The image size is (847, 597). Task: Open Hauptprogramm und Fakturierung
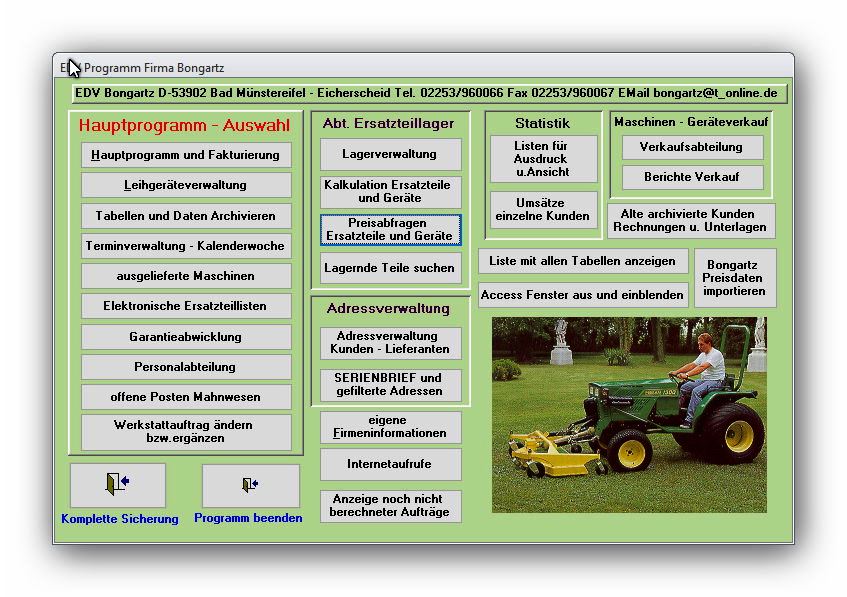[x=187, y=155]
